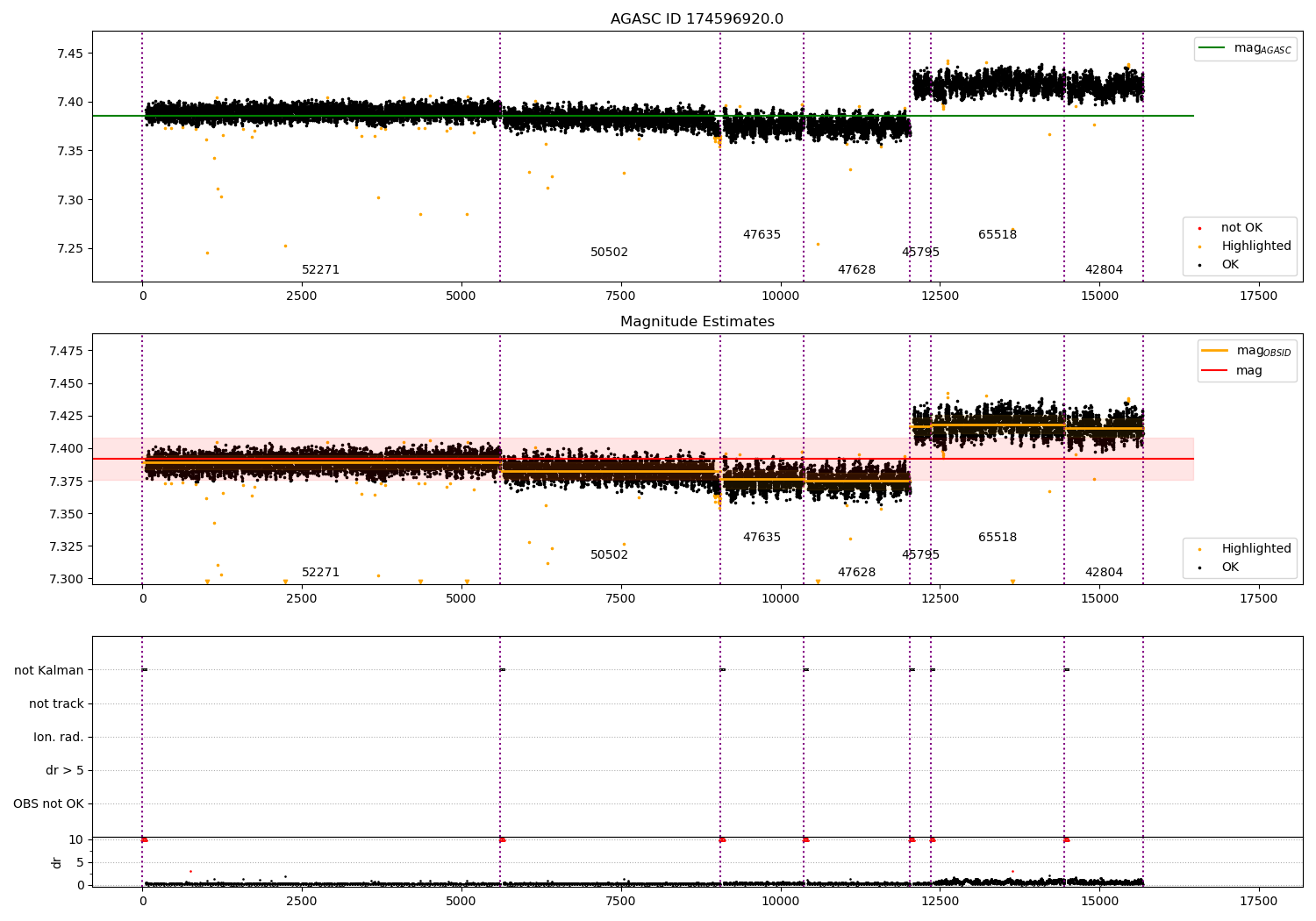Click OBSID label 50502 in Magnitude Estimates plot
The height and width of the screenshot is (921, 1316).
tap(609, 555)
